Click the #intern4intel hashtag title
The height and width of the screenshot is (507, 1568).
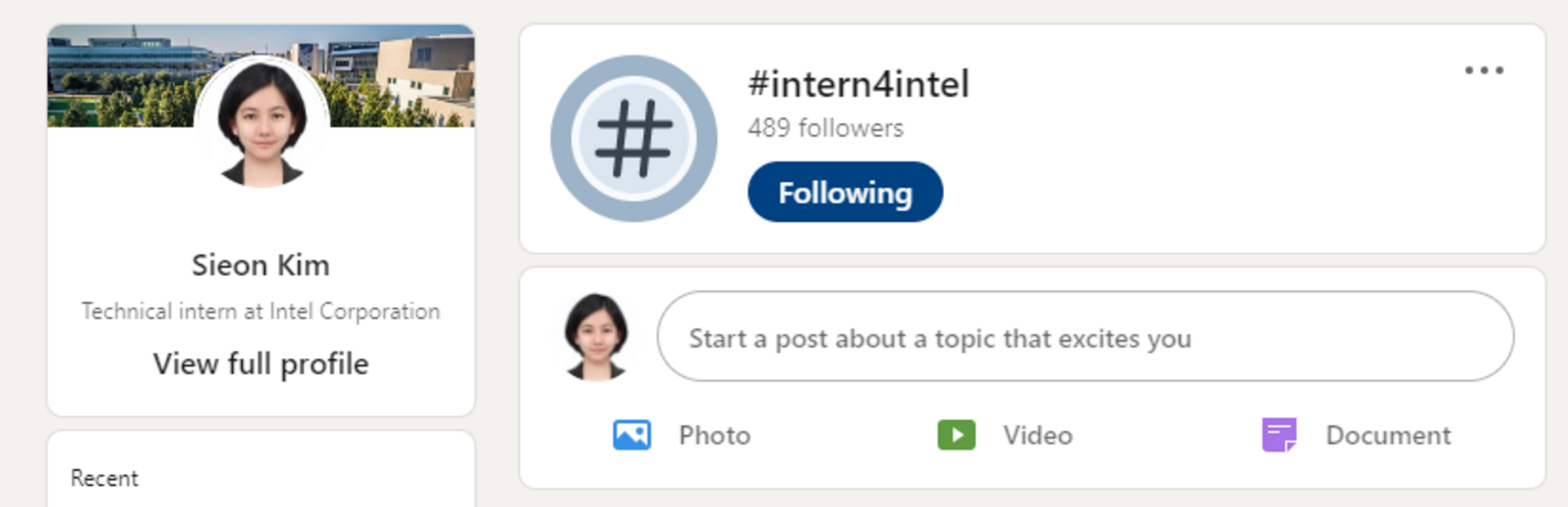[858, 84]
